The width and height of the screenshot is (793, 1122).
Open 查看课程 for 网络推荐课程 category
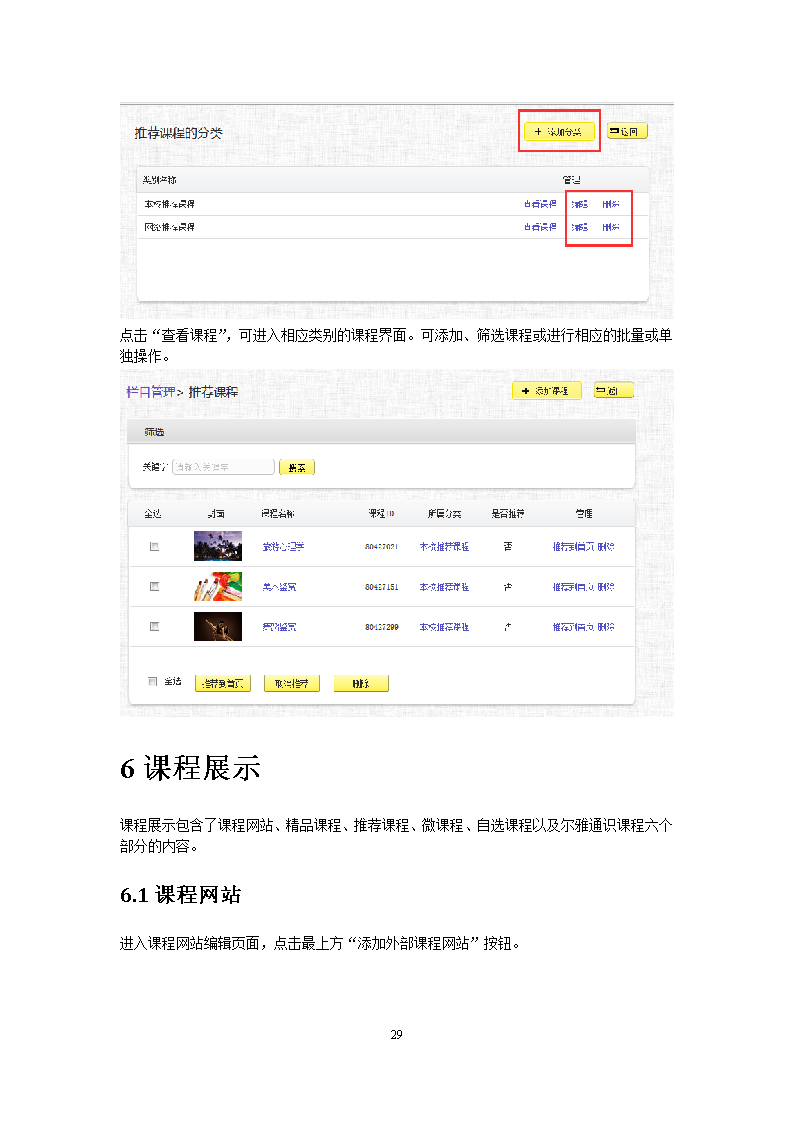coord(540,228)
